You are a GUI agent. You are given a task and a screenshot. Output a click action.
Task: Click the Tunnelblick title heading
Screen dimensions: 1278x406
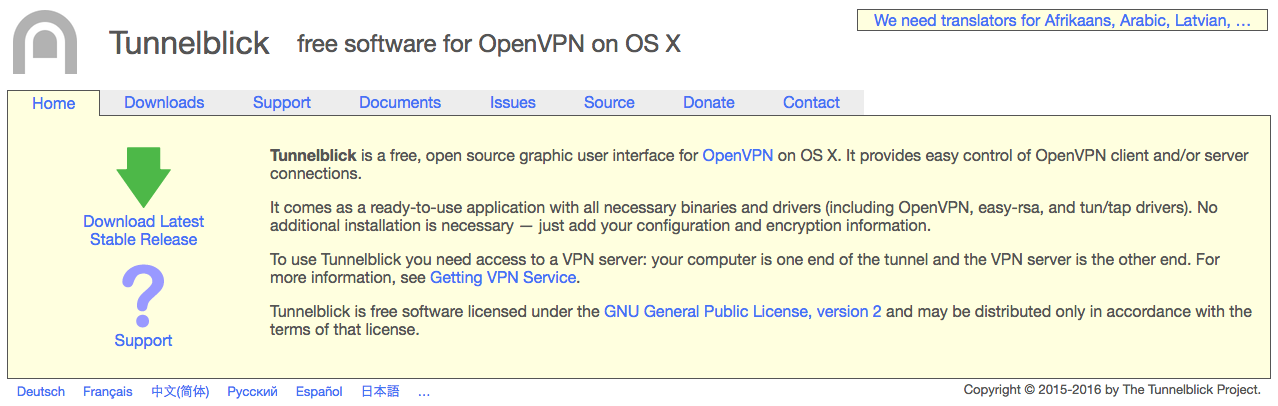pos(189,43)
